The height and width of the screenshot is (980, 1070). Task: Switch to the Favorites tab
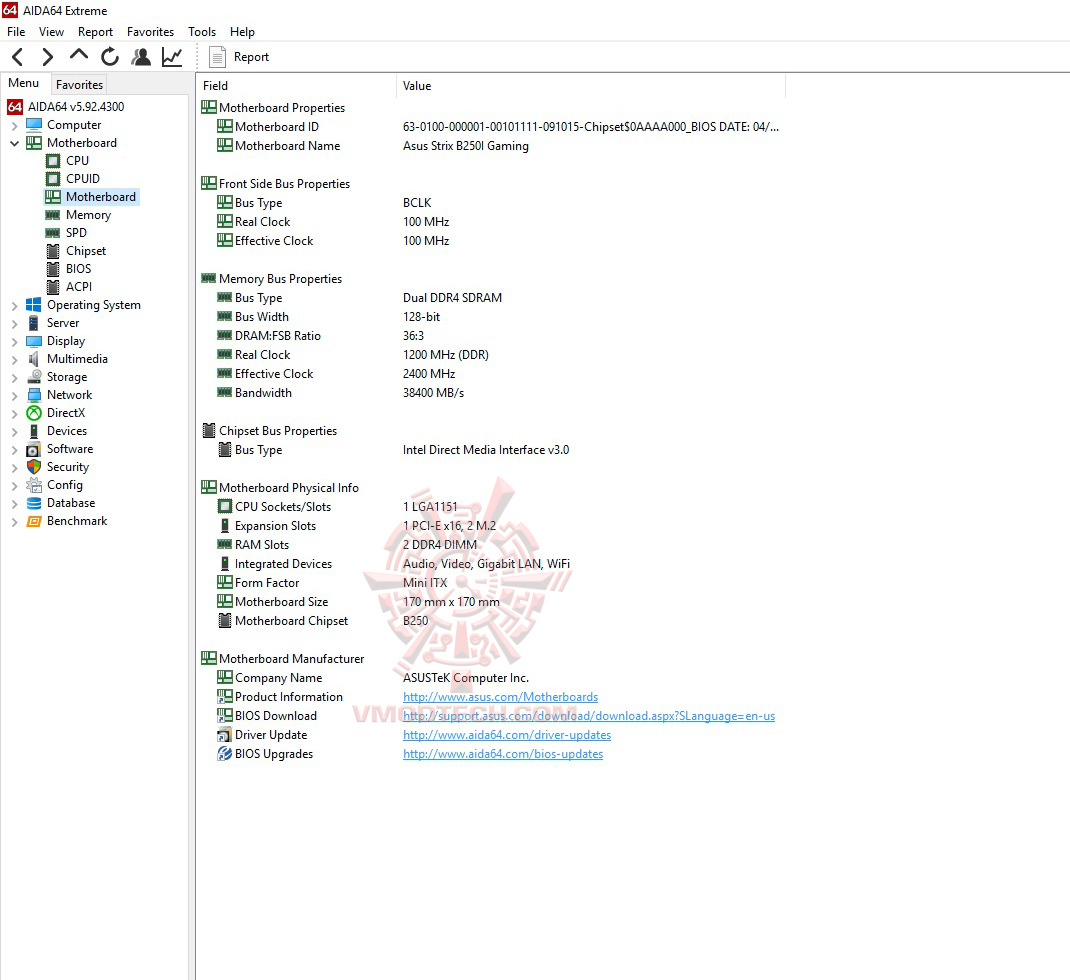click(x=79, y=85)
